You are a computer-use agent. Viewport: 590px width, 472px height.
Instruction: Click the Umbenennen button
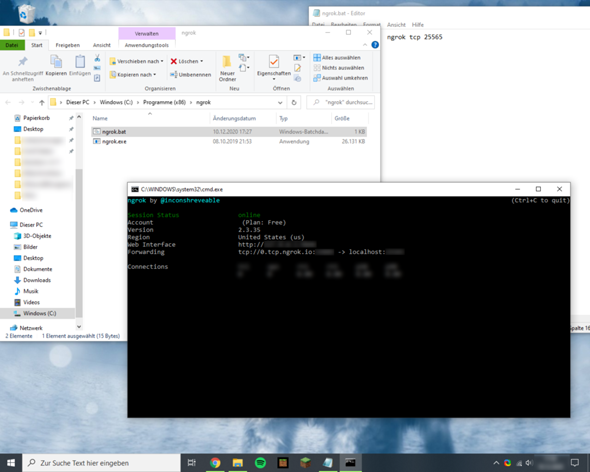[190, 75]
